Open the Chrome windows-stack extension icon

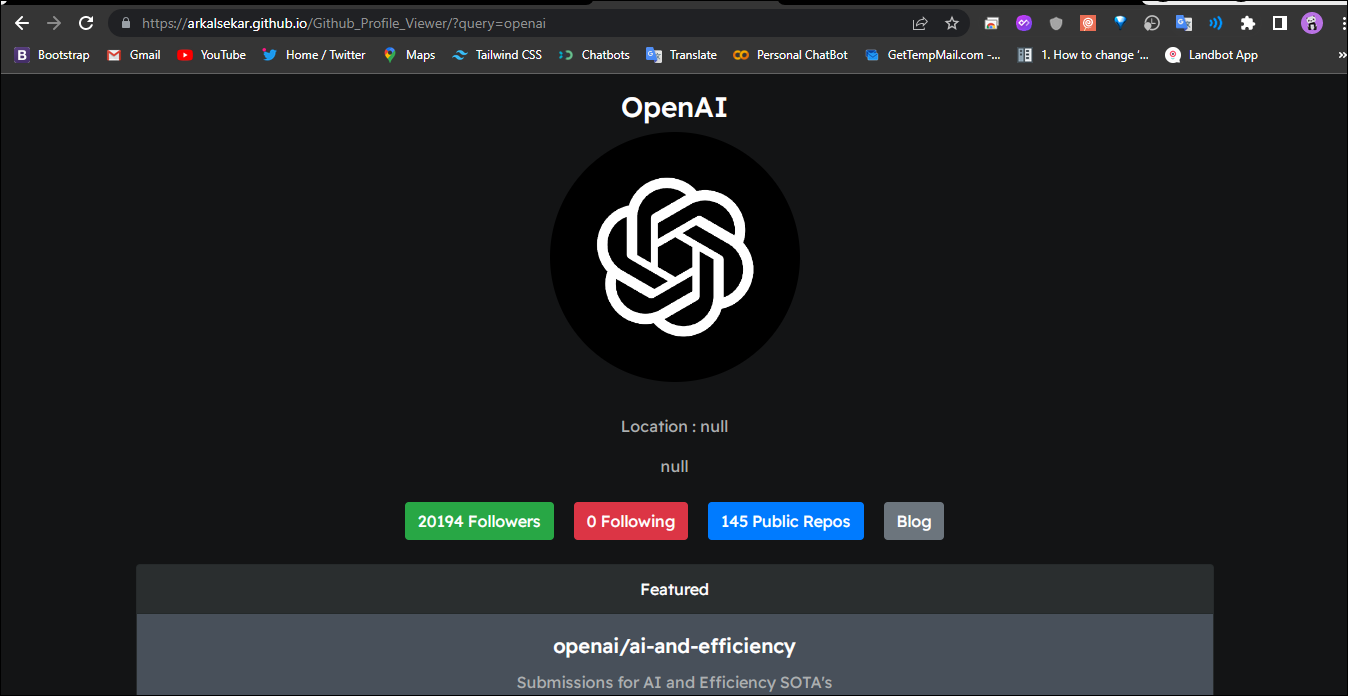pyautogui.click(x=991, y=23)
